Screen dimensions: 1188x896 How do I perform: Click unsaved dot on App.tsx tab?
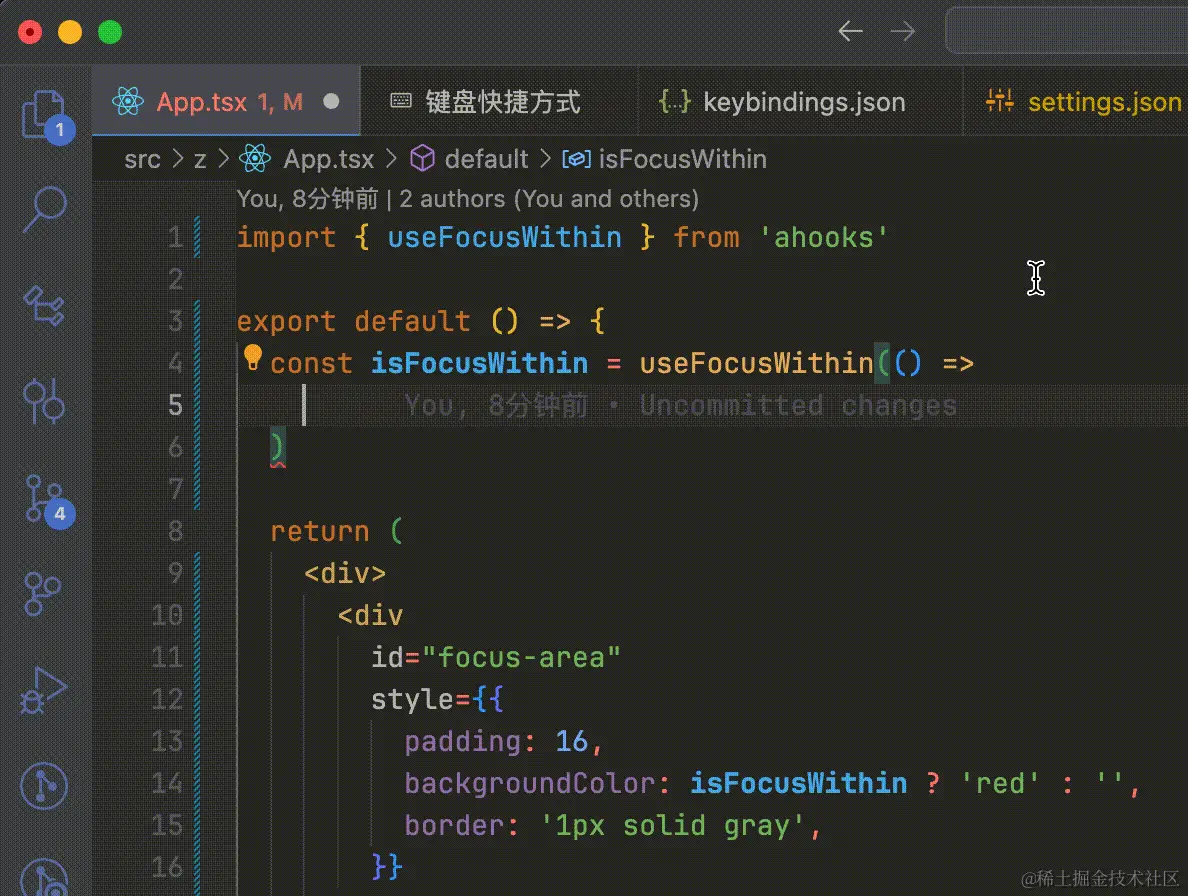coord(331,101)
